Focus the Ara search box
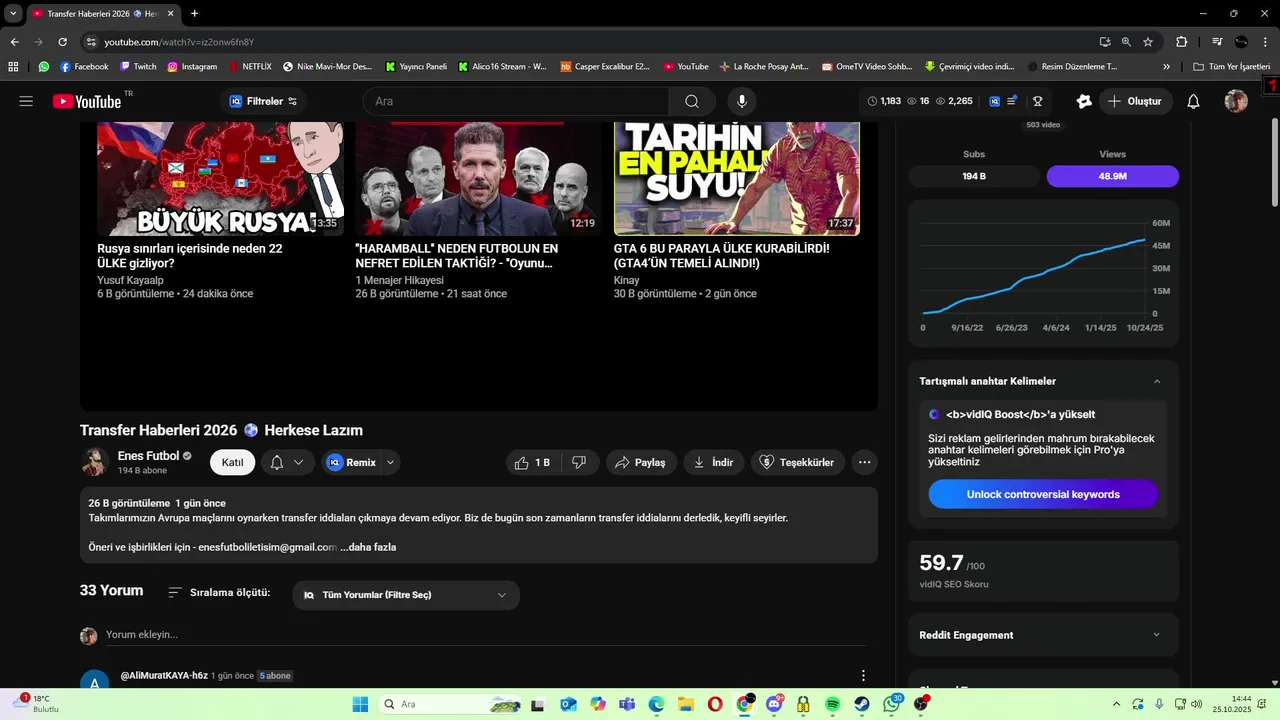This screenshot has height=720, width=1280. click(x=515, y=101)
